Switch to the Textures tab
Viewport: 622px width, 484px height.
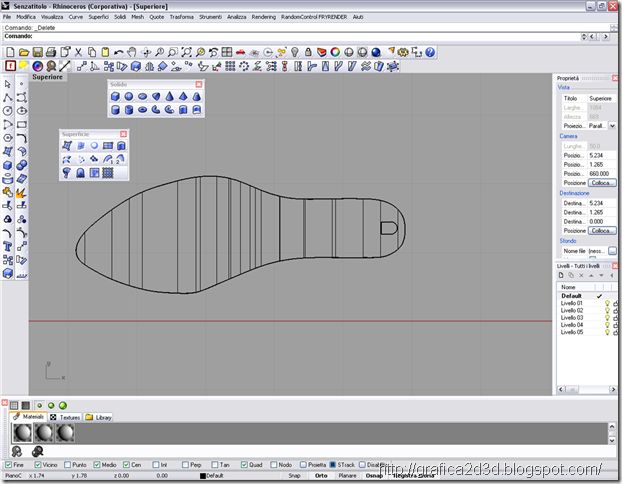pyautogui.click(x=65, y=417)
